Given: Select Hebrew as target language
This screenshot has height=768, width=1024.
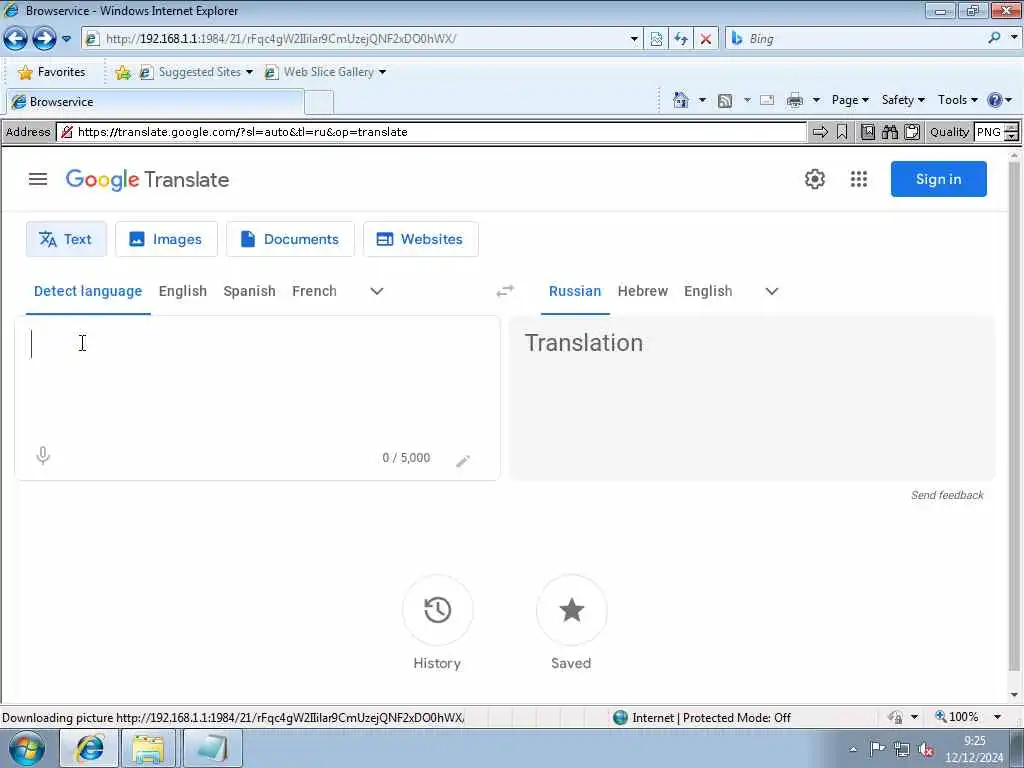Looking at the screenshot, I should click(643, 291).
